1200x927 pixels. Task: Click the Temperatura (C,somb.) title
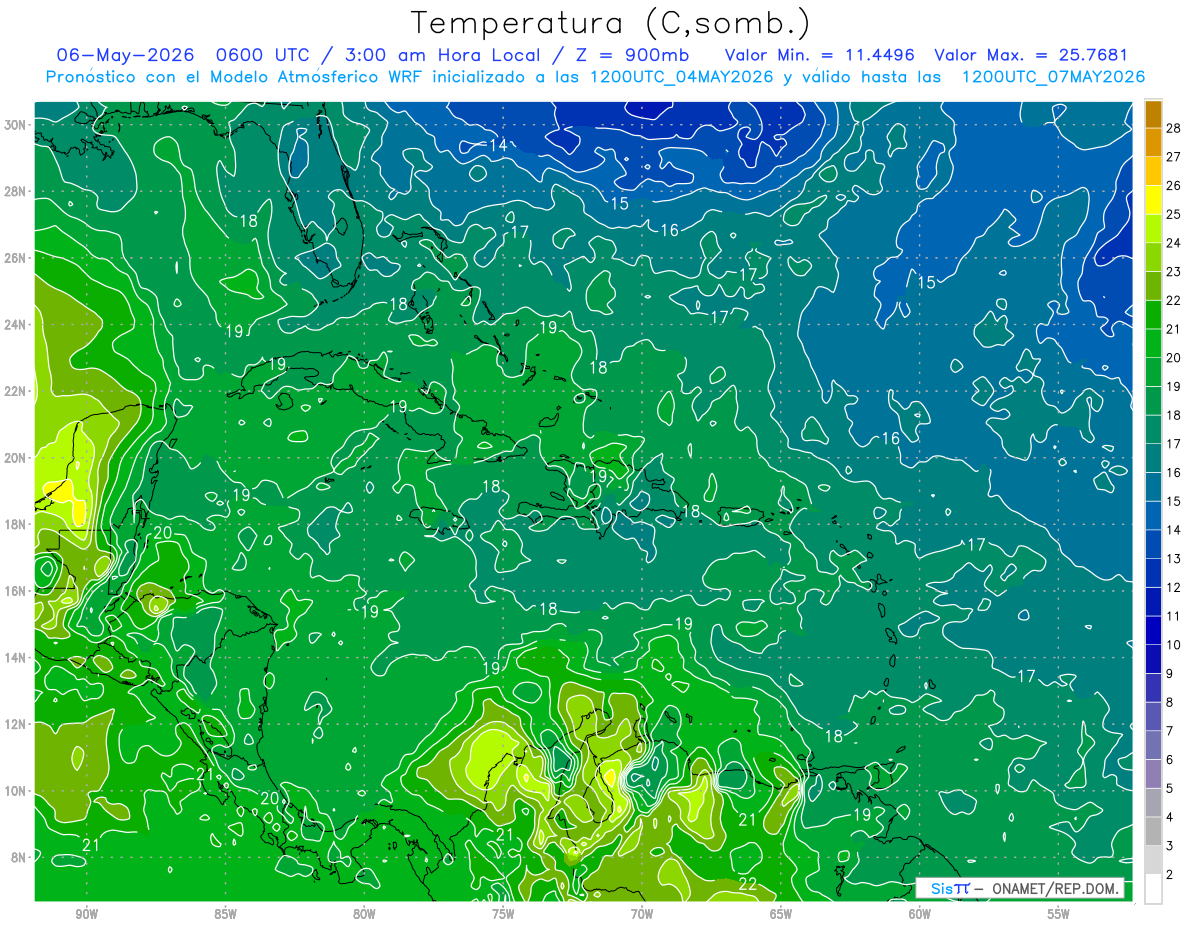(x=612, y=23)
